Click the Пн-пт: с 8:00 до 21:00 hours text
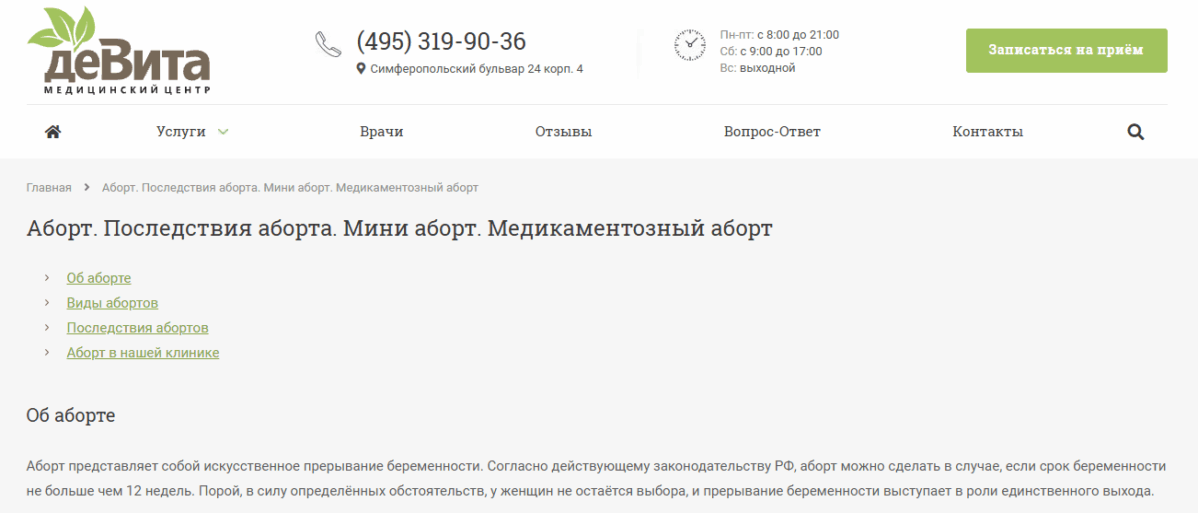The image size is (1198, 513). (779, 34)
